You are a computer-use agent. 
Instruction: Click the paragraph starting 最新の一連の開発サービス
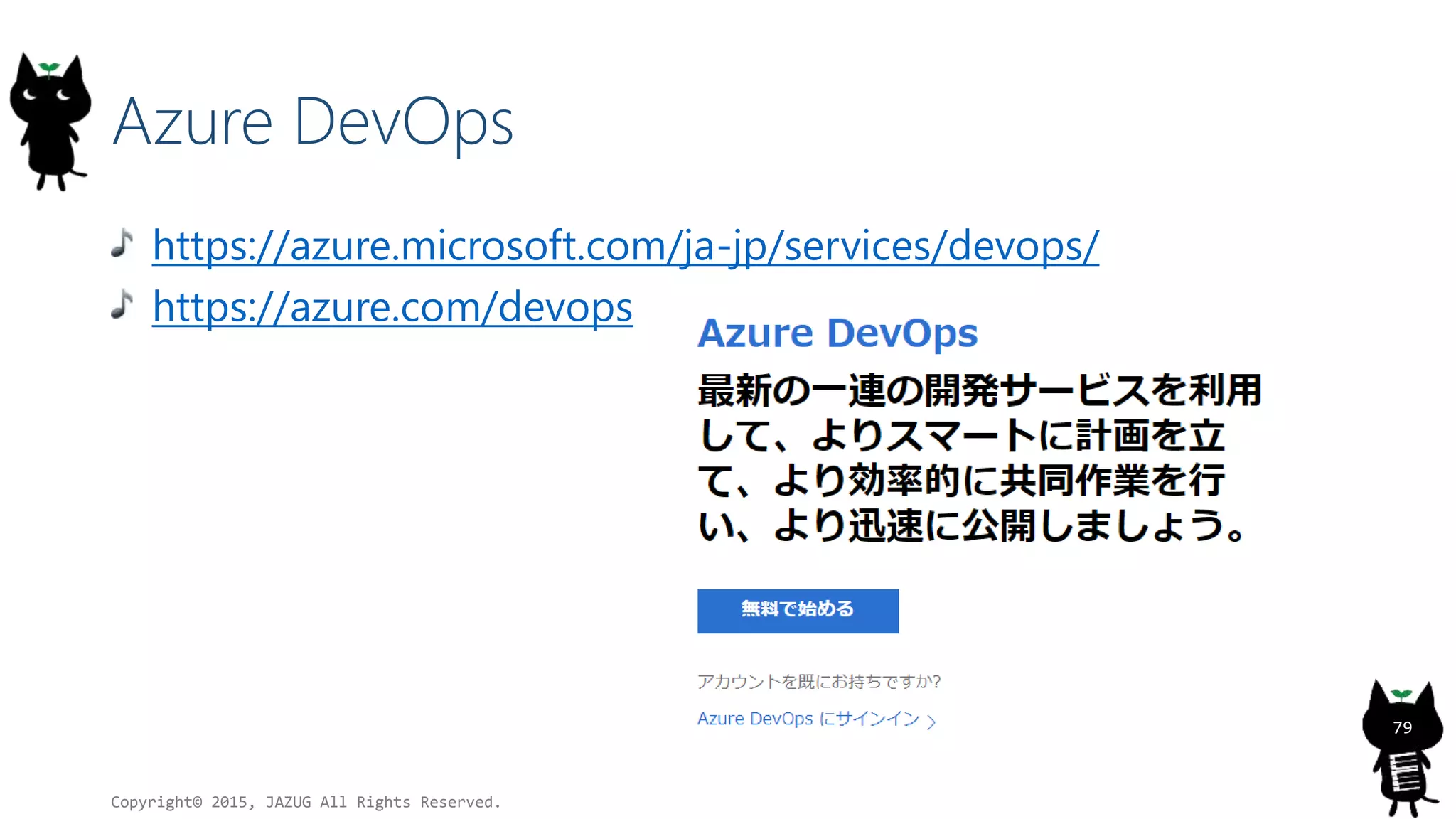[x=980, y=458]
